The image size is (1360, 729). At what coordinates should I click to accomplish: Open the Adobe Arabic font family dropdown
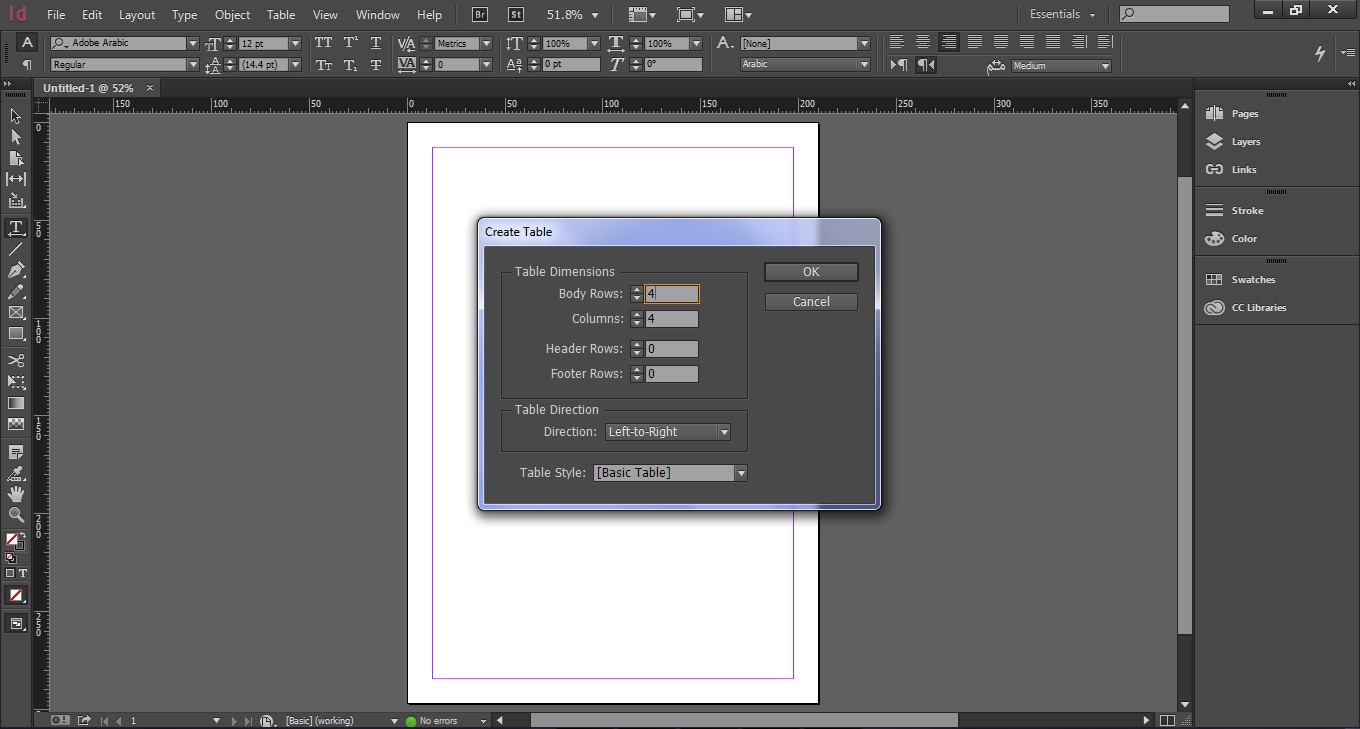tap(193, 43)
